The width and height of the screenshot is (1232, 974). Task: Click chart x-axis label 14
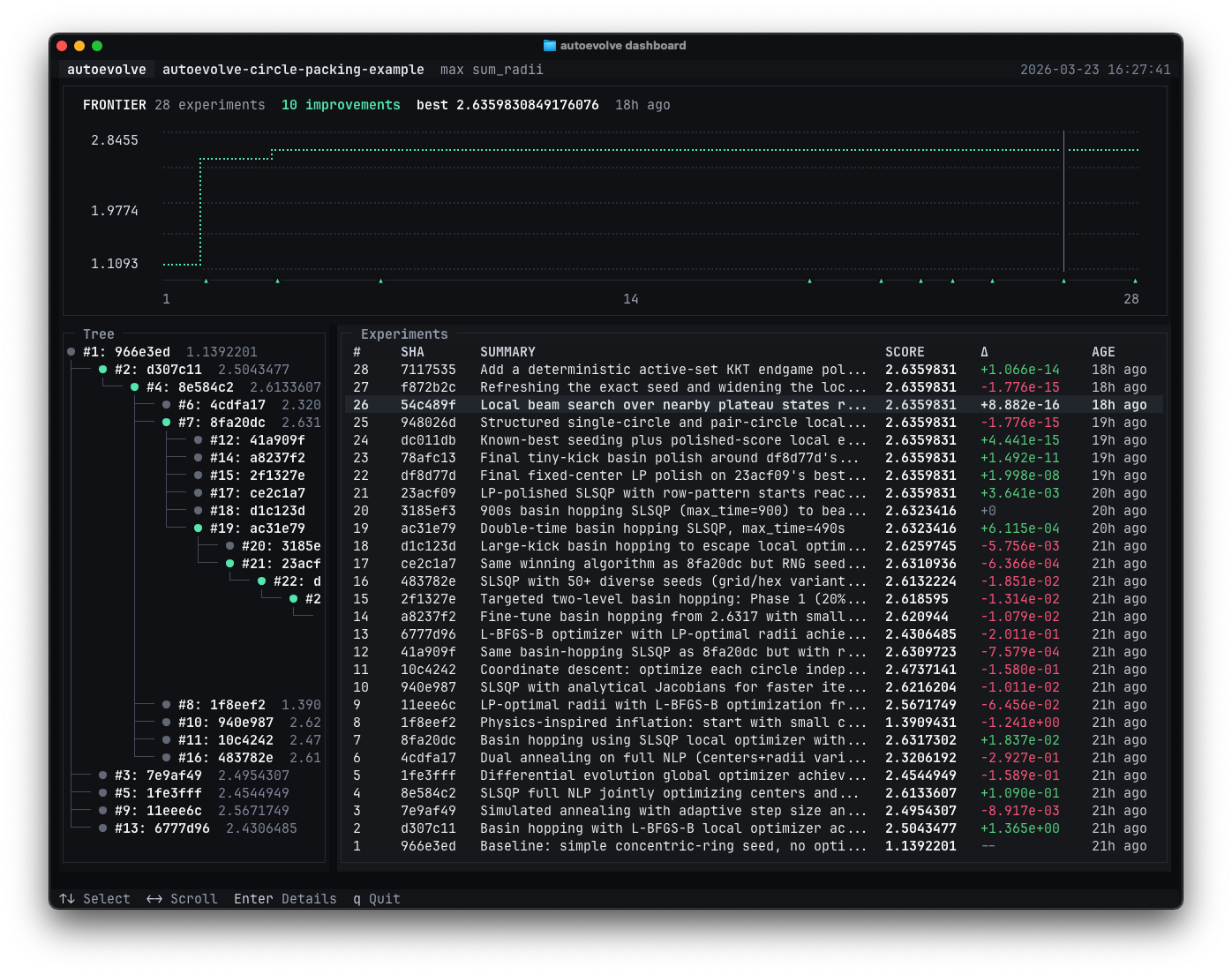(x=630, y=299)
